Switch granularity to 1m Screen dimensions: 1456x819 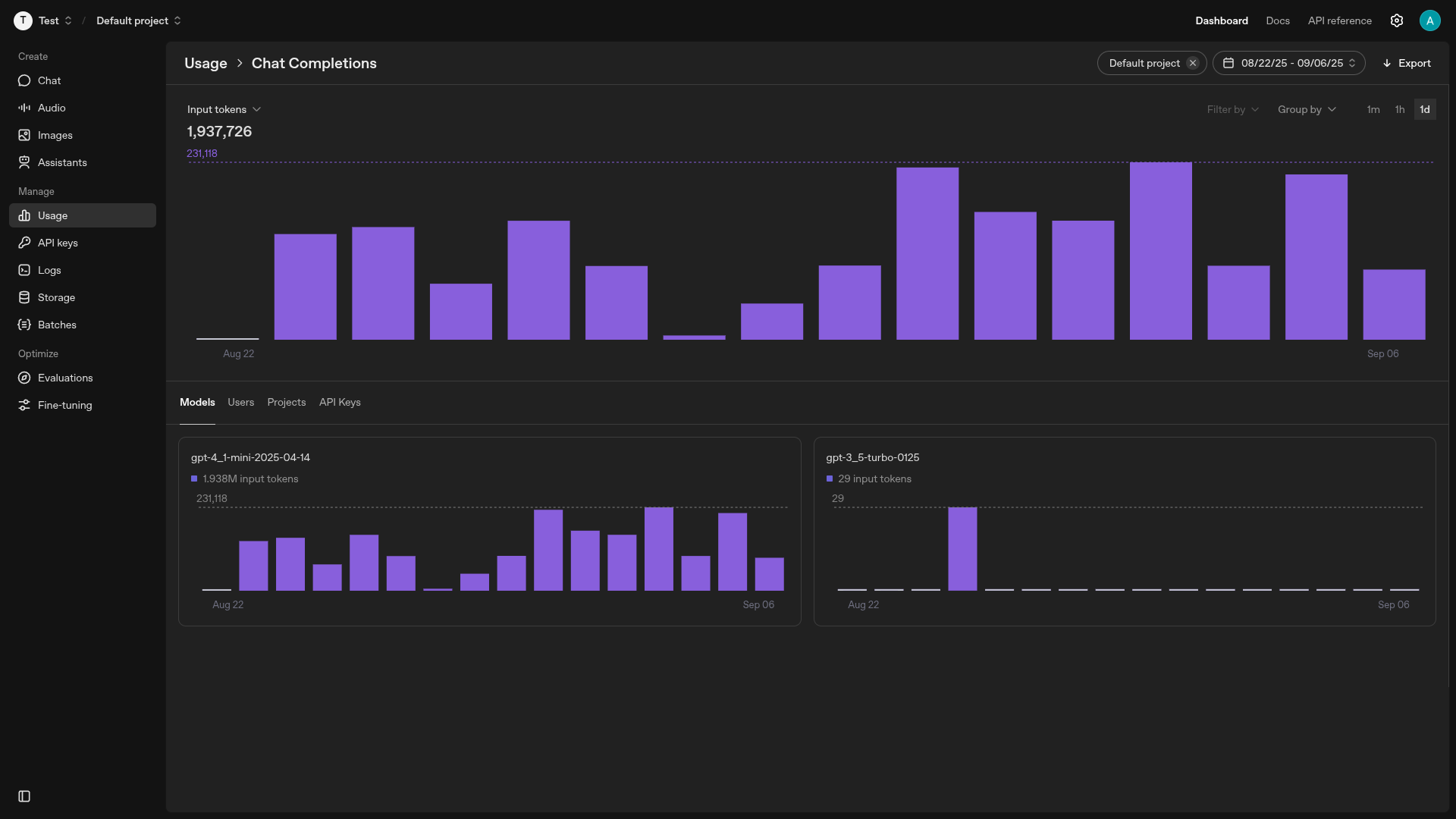click(x=1373, y=109)
